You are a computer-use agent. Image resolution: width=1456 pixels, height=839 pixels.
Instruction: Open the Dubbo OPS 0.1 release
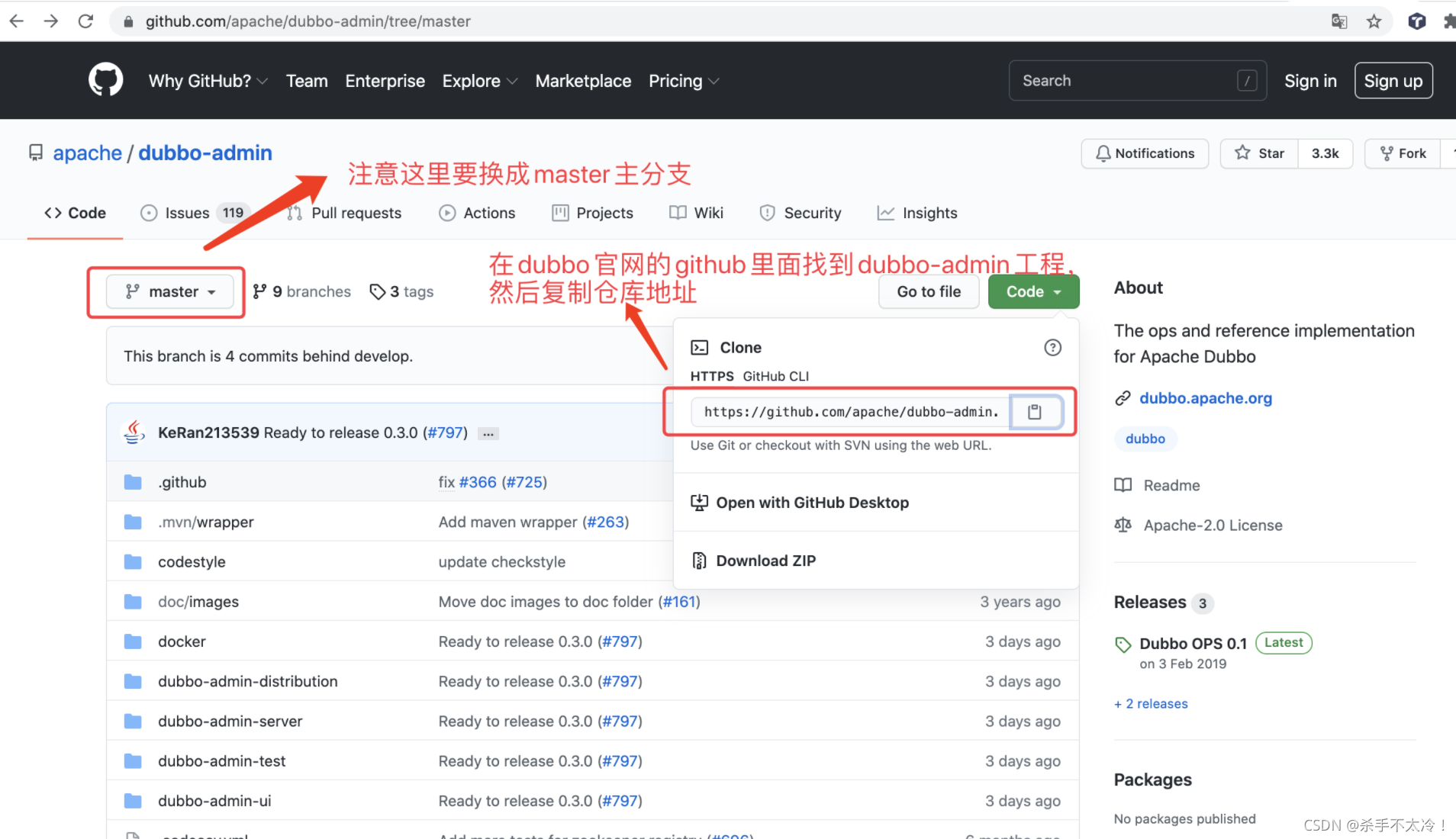click(x=1193, y=644)
